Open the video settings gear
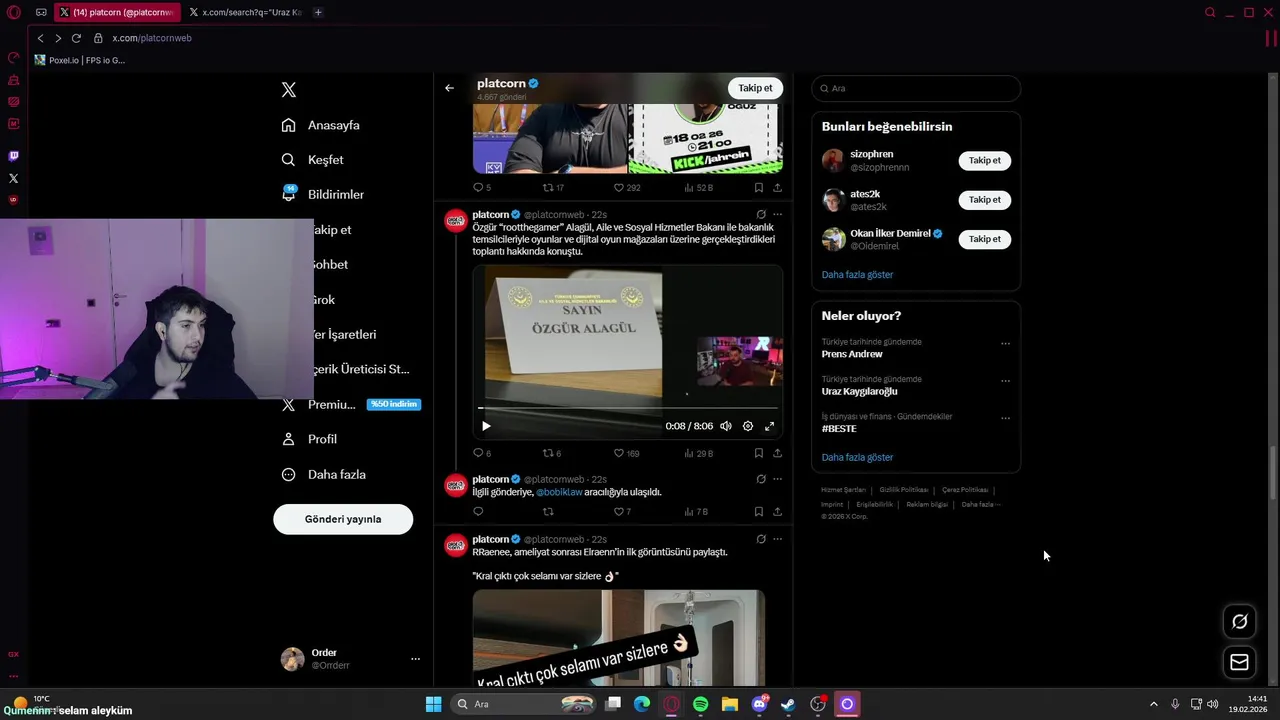 point(748,426)
